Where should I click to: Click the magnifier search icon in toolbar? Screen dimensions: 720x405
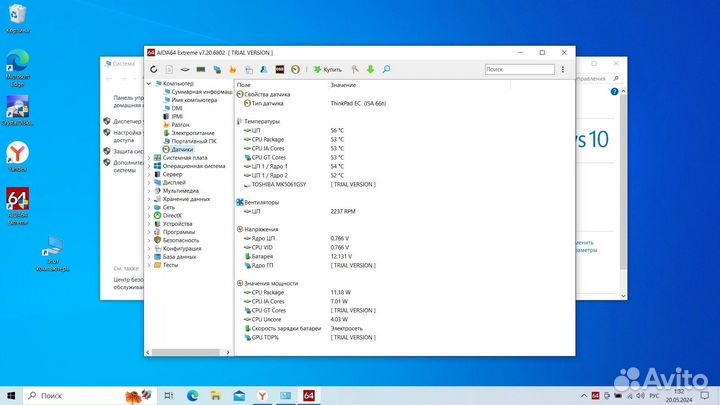pos(386,69)
